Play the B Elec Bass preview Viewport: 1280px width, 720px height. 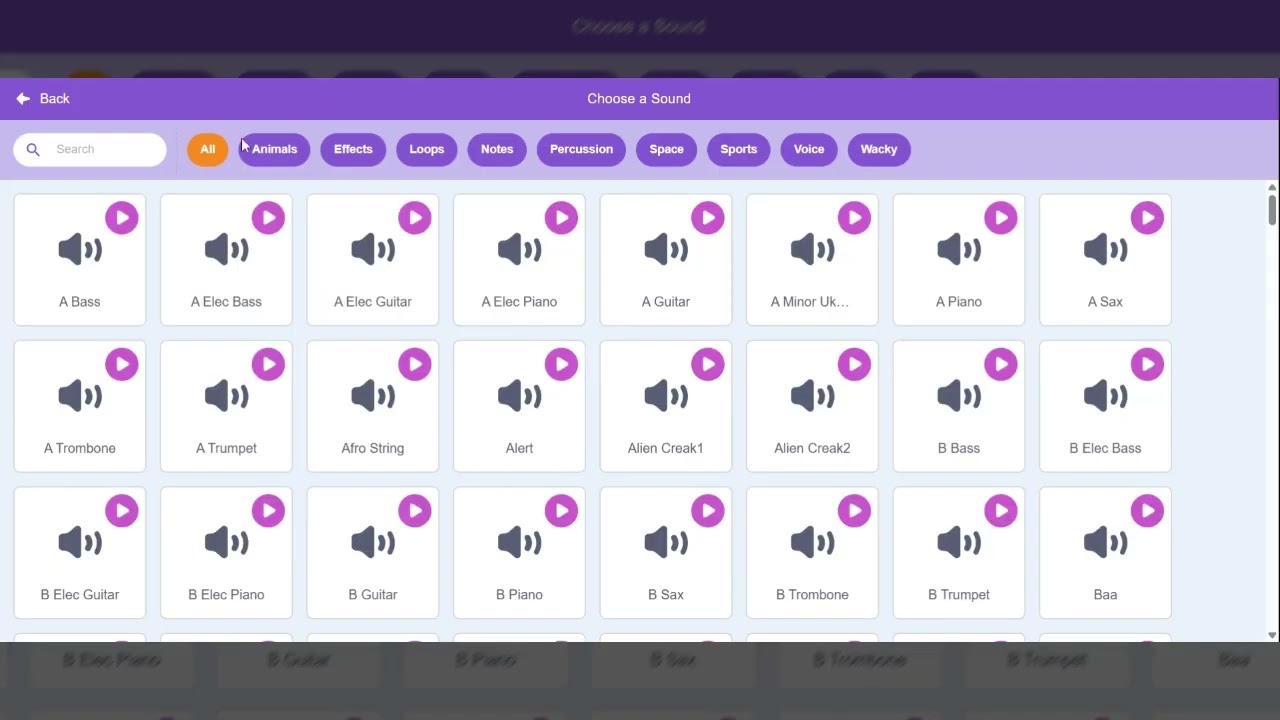click(1147, 365)
